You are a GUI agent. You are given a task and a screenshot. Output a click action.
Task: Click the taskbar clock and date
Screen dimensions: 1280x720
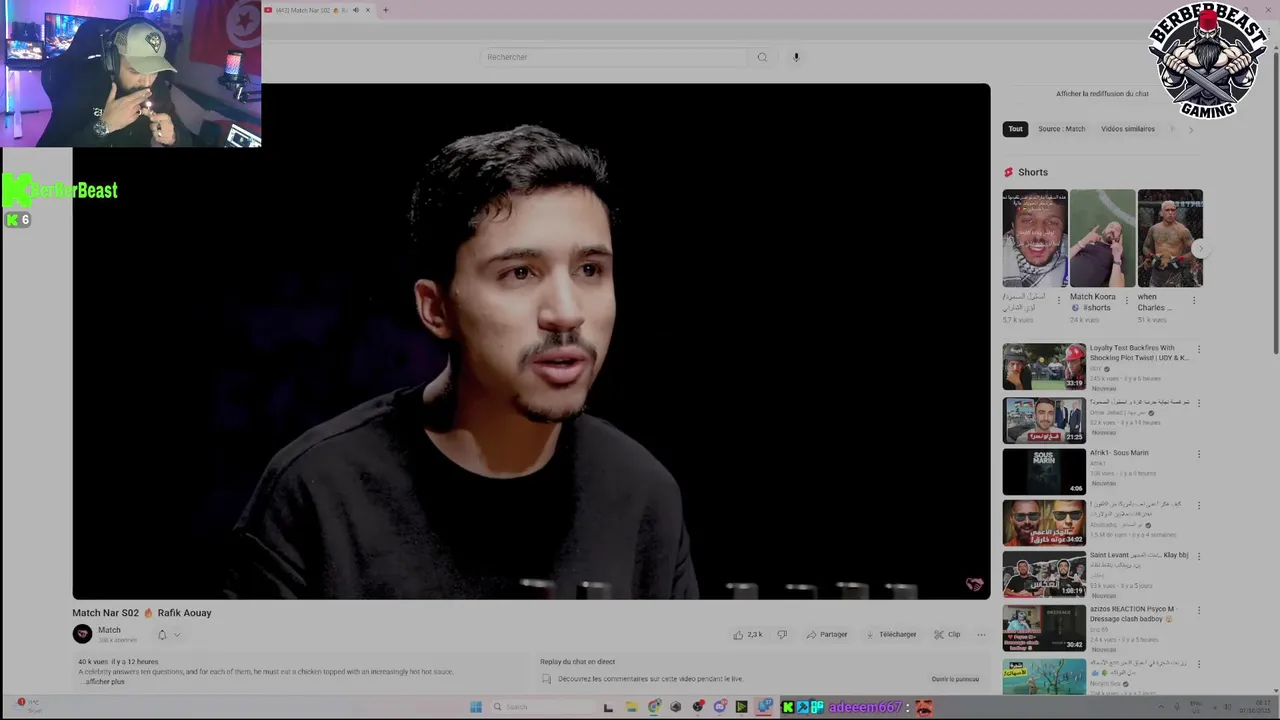1255,706
